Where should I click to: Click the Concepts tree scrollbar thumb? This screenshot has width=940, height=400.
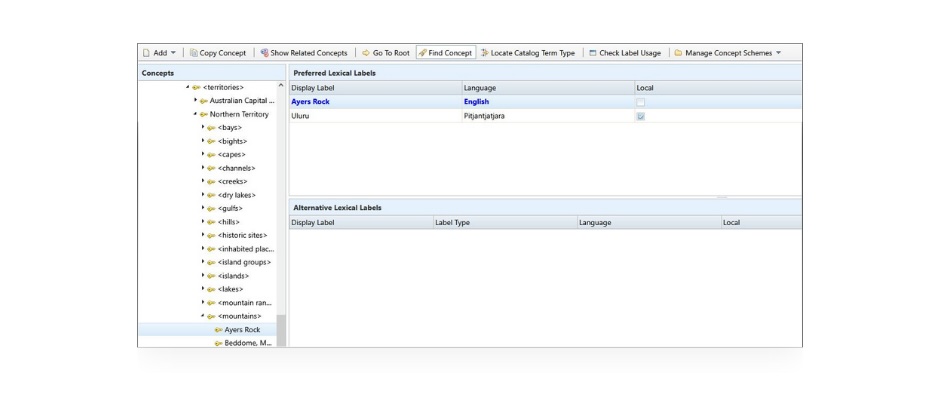281,330
